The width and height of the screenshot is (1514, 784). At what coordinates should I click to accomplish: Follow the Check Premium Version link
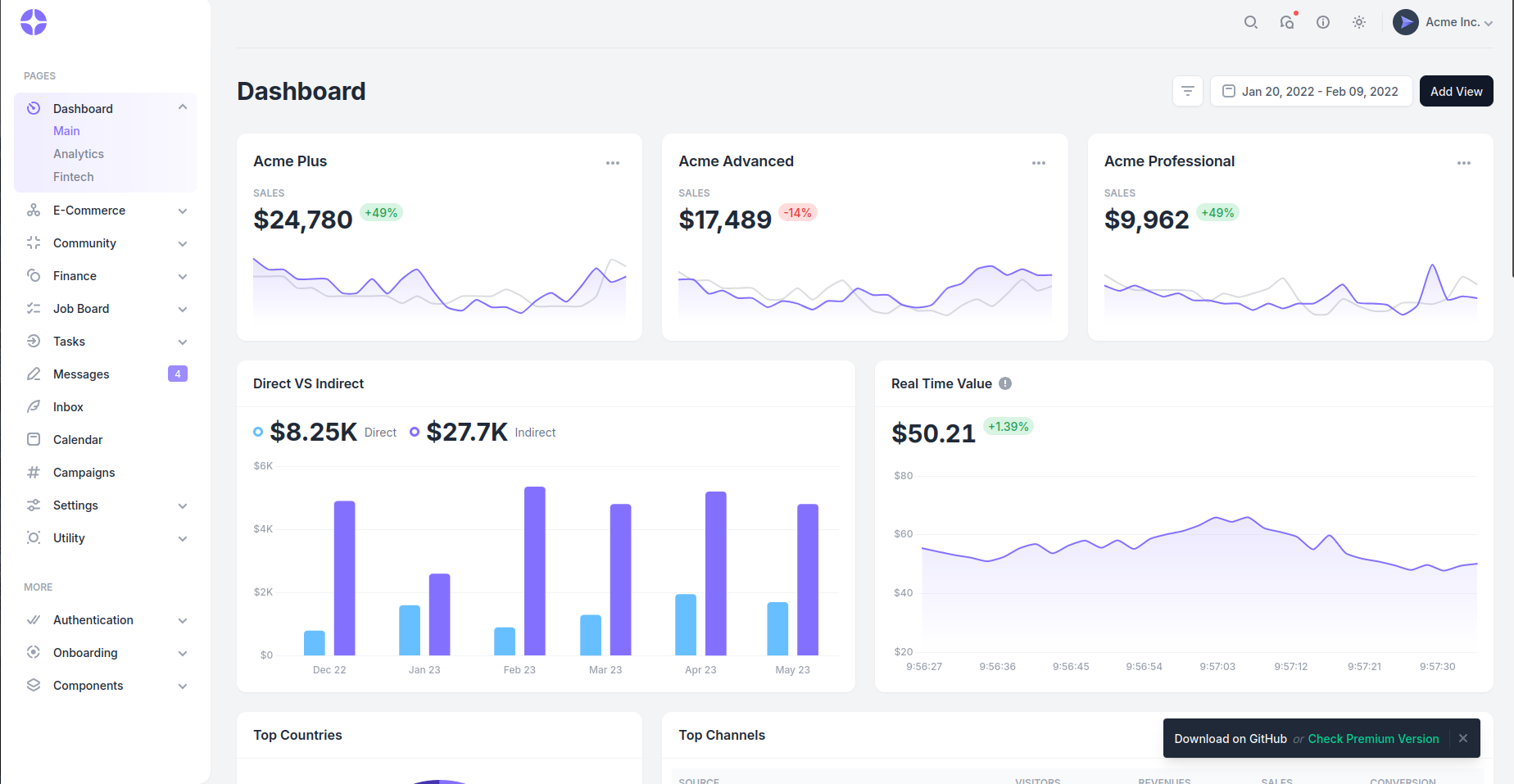[x=1373, y=739]
